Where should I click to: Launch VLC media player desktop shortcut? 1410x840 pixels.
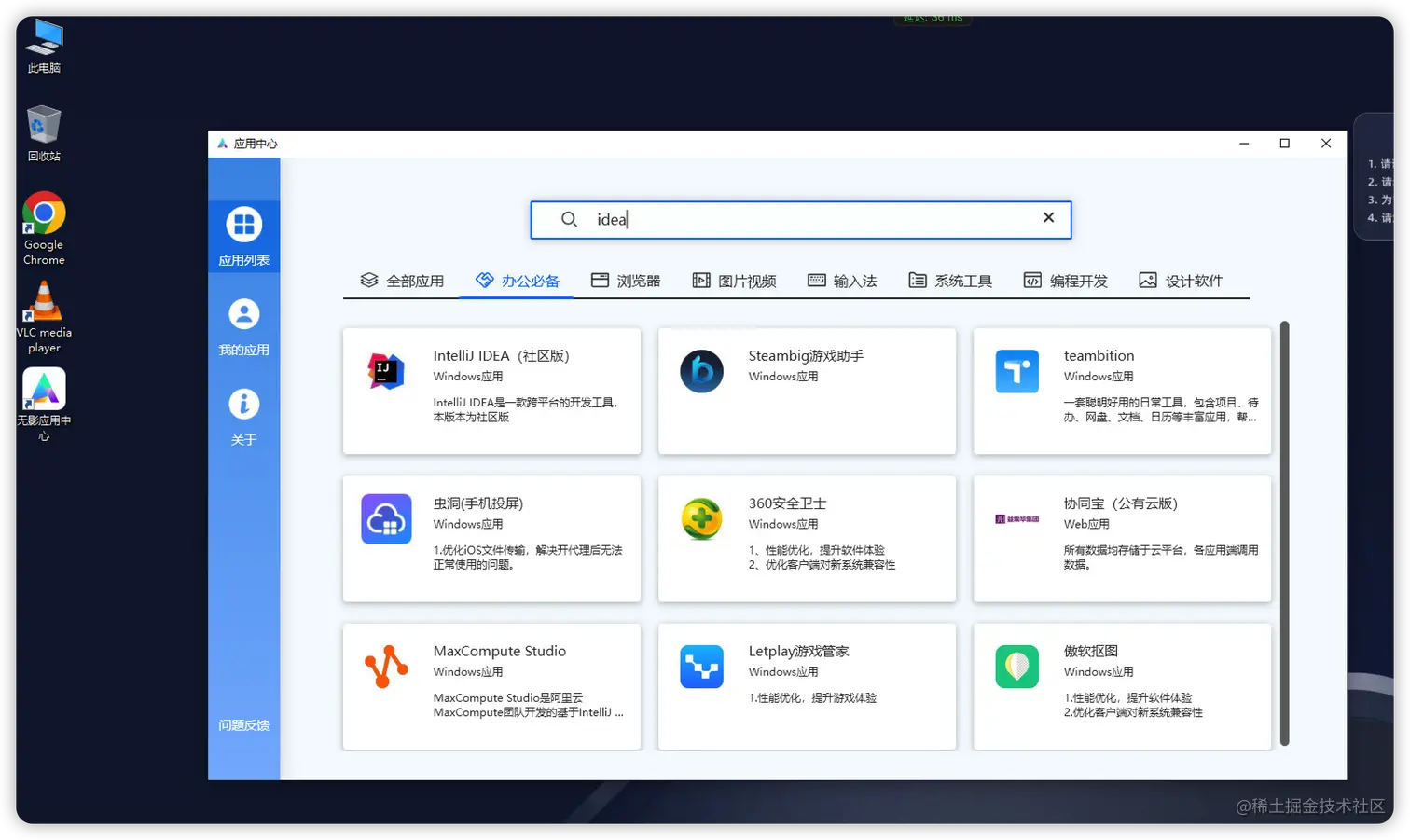pos(43,317)
